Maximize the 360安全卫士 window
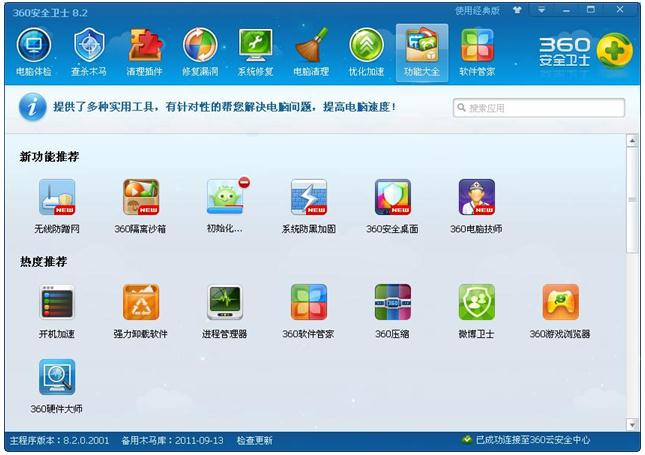 click(591, 10)
